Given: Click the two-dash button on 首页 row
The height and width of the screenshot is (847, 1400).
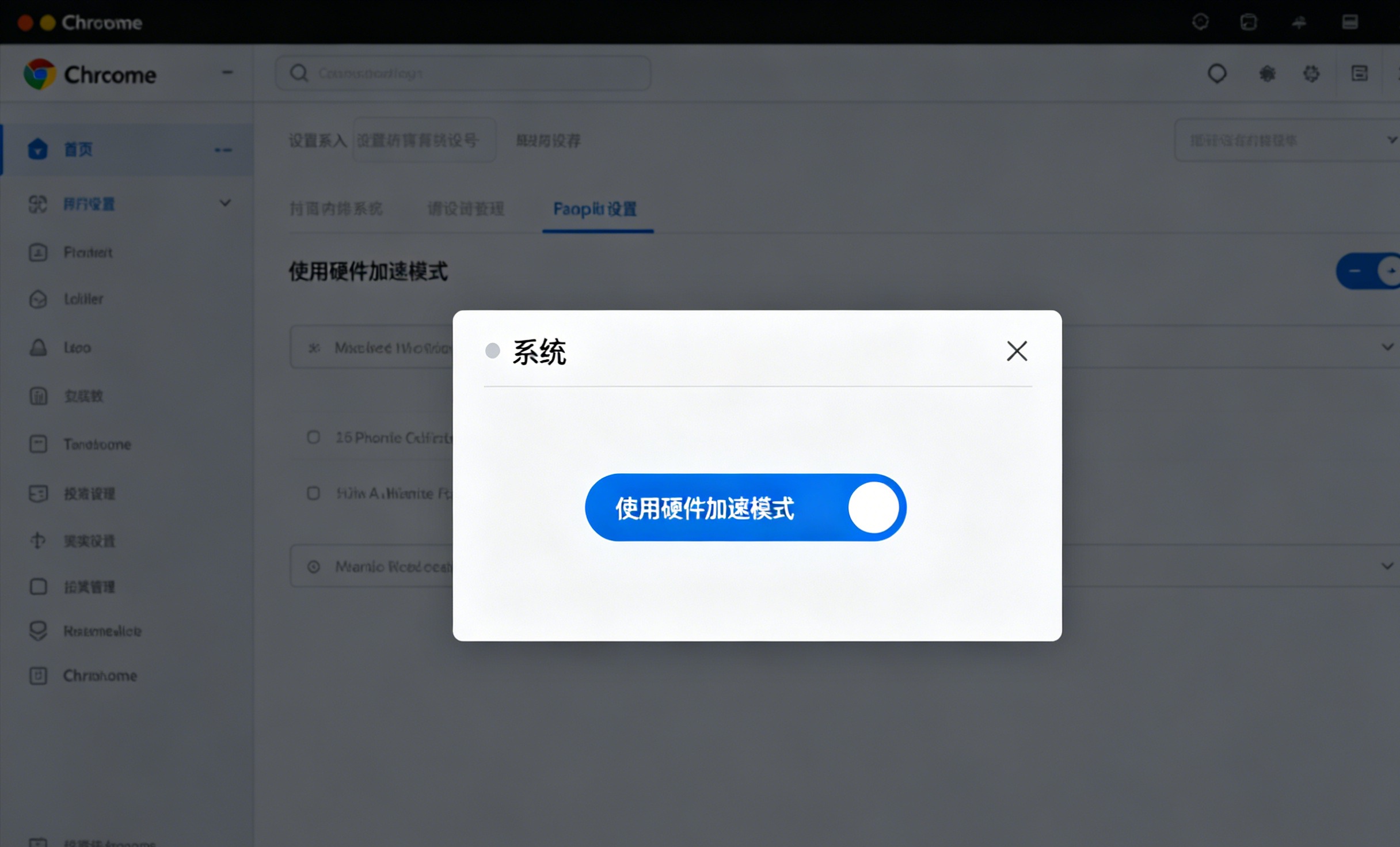Looking at the screenshot, I should click(x=223, y=150).
